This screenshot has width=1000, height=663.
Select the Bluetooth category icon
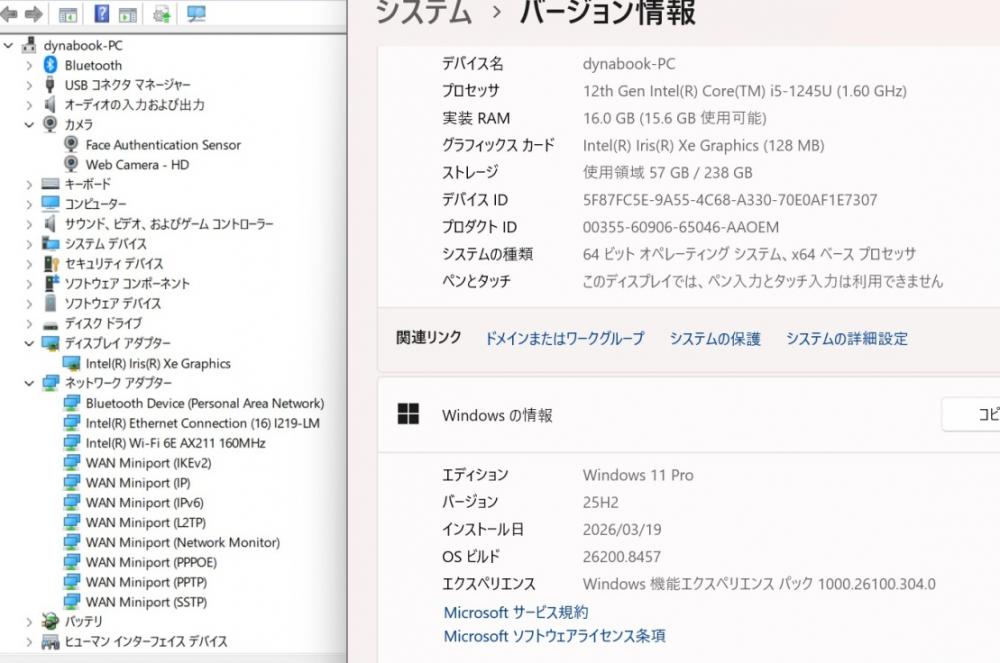pyautogui.click(x=50, y=65)
